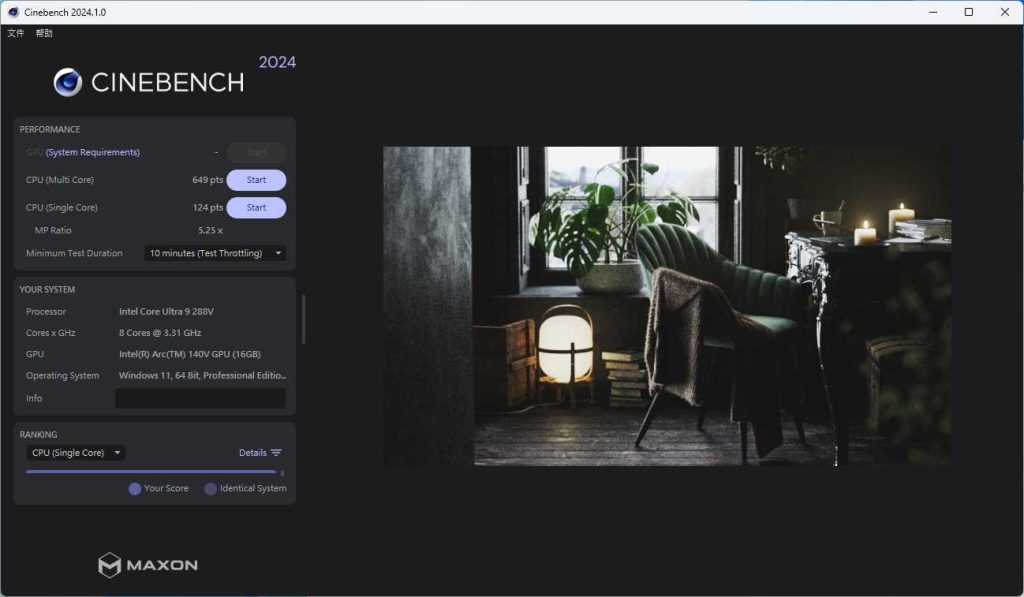Click the rendered room scene image
This screenshot has height=597, width=1024.
(x=666, y=306)
